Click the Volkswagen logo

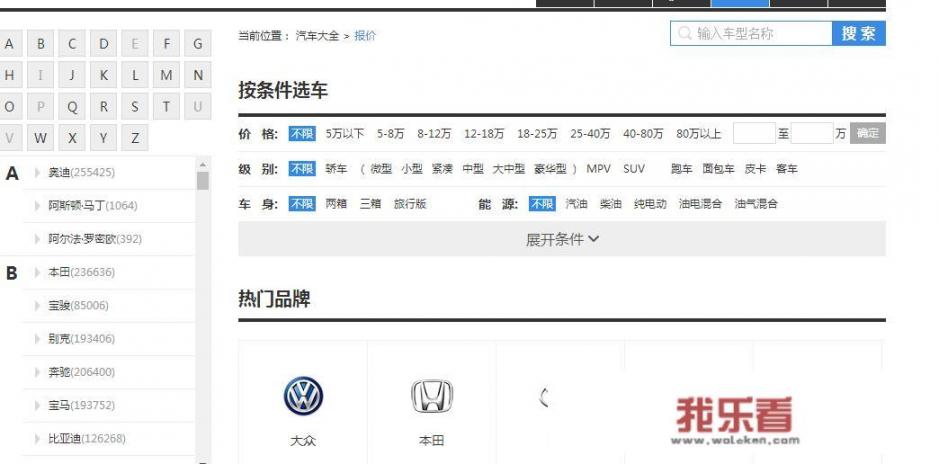303,396
